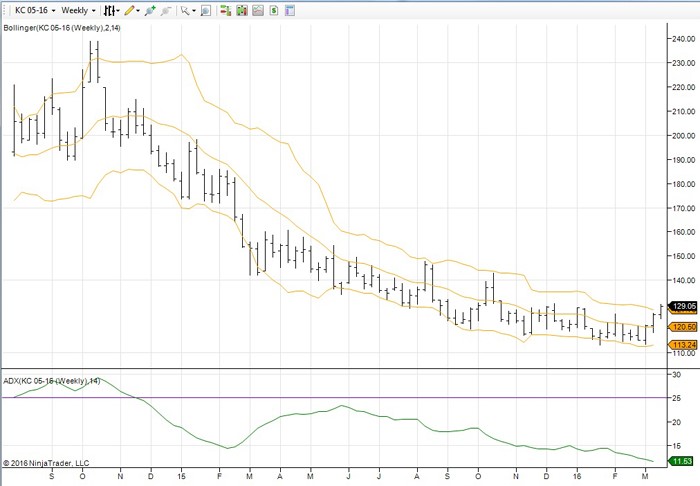
Task: Click the zoom out icon
Action: point(167,10)
